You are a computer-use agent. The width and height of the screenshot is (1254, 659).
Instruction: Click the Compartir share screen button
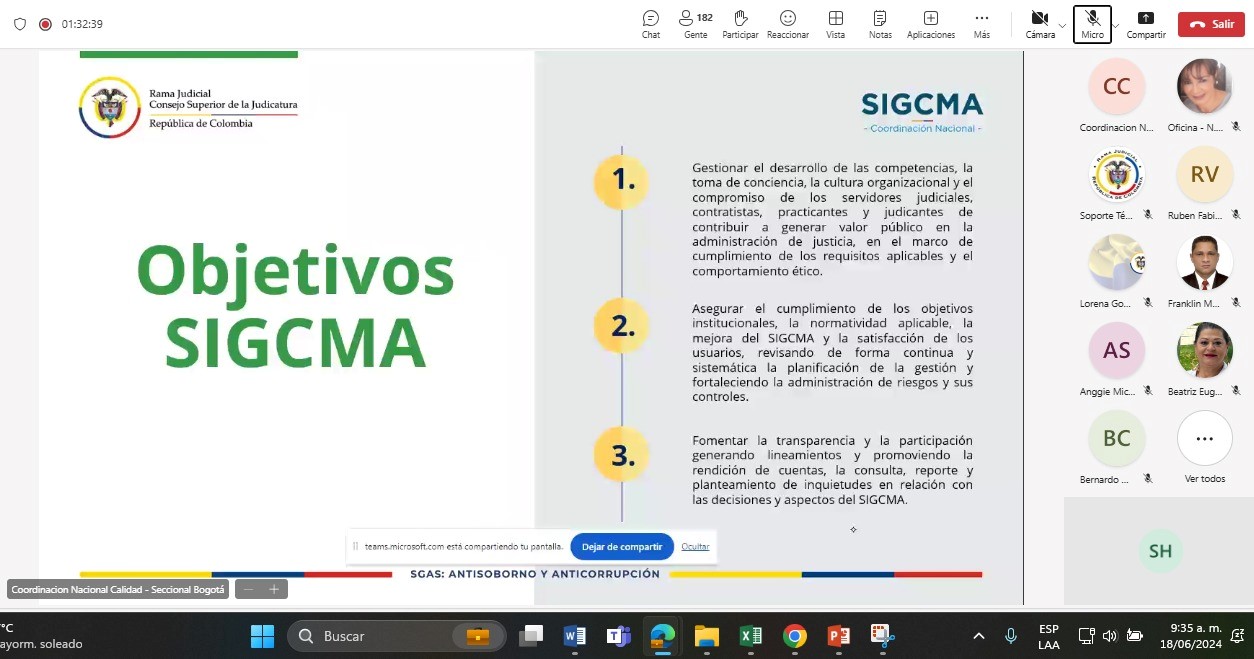(1146, 25)
